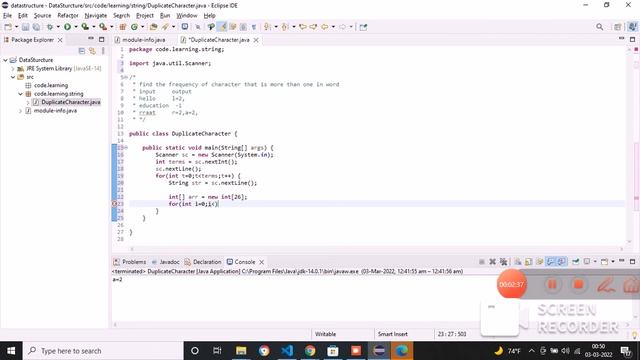Stop the screen recording

tap(578, 284)
